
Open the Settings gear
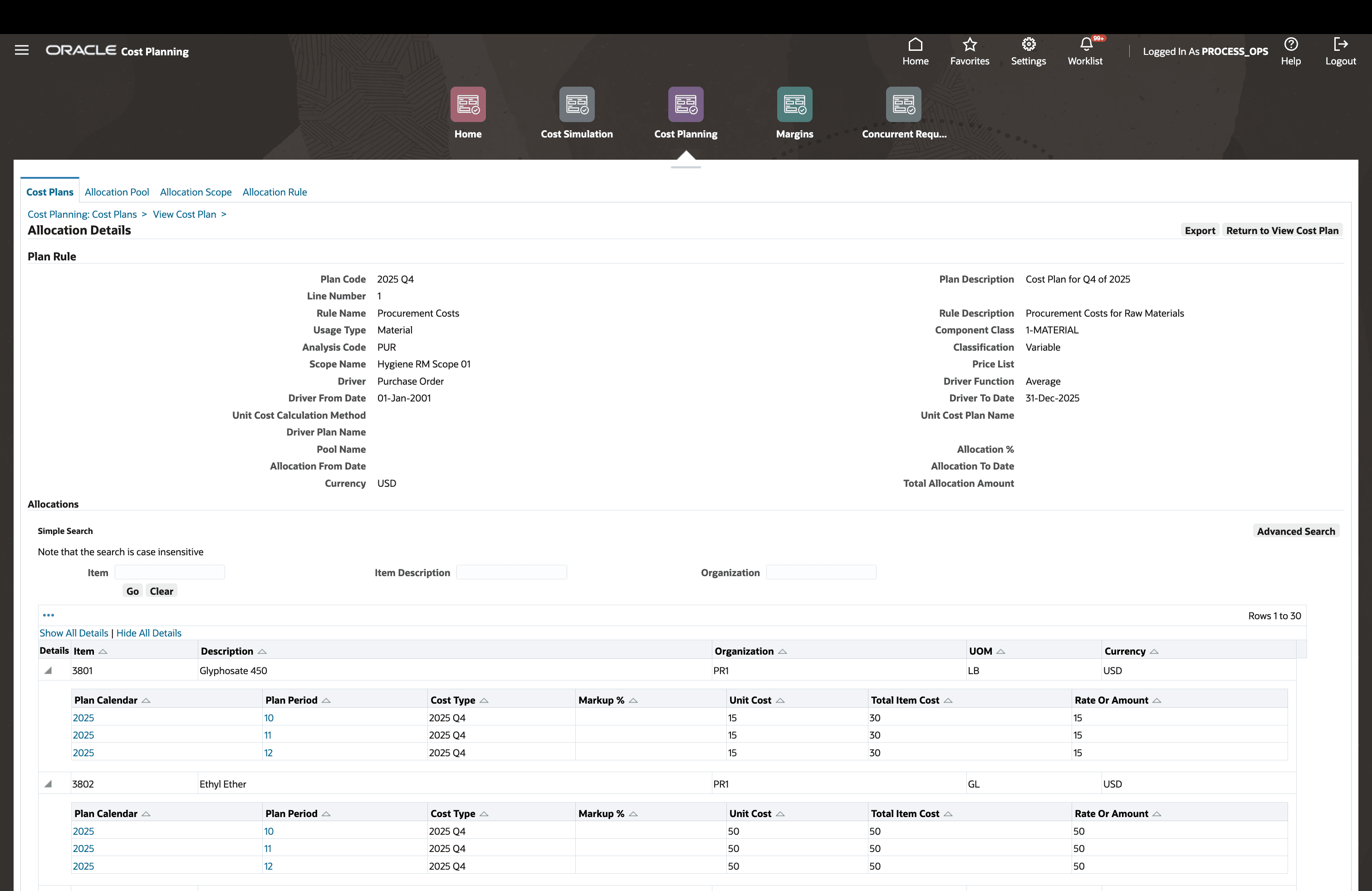[1029, 45]
